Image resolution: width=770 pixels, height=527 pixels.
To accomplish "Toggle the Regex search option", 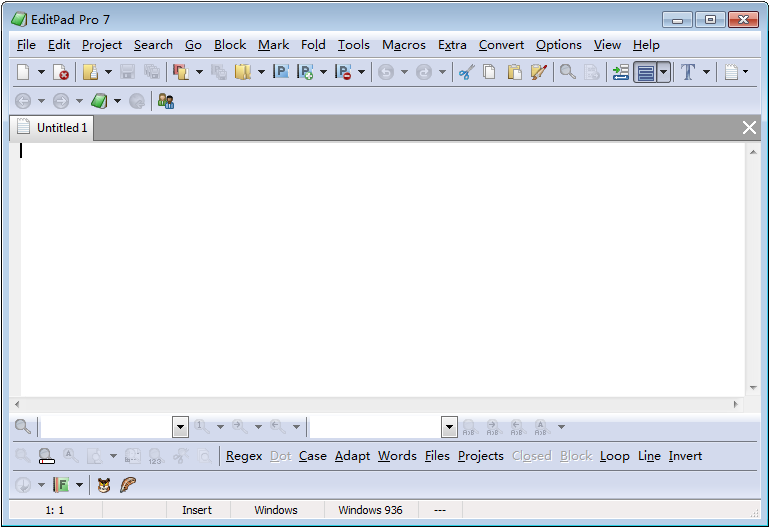I will 244,456.
